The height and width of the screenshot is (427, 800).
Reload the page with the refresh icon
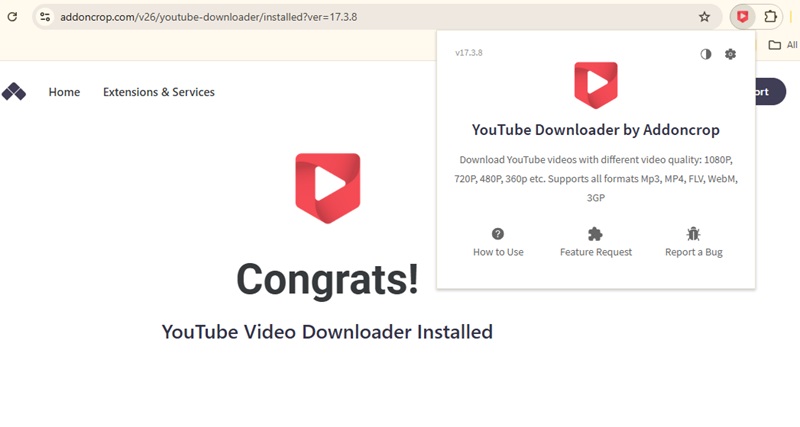[x=12, y=17]
